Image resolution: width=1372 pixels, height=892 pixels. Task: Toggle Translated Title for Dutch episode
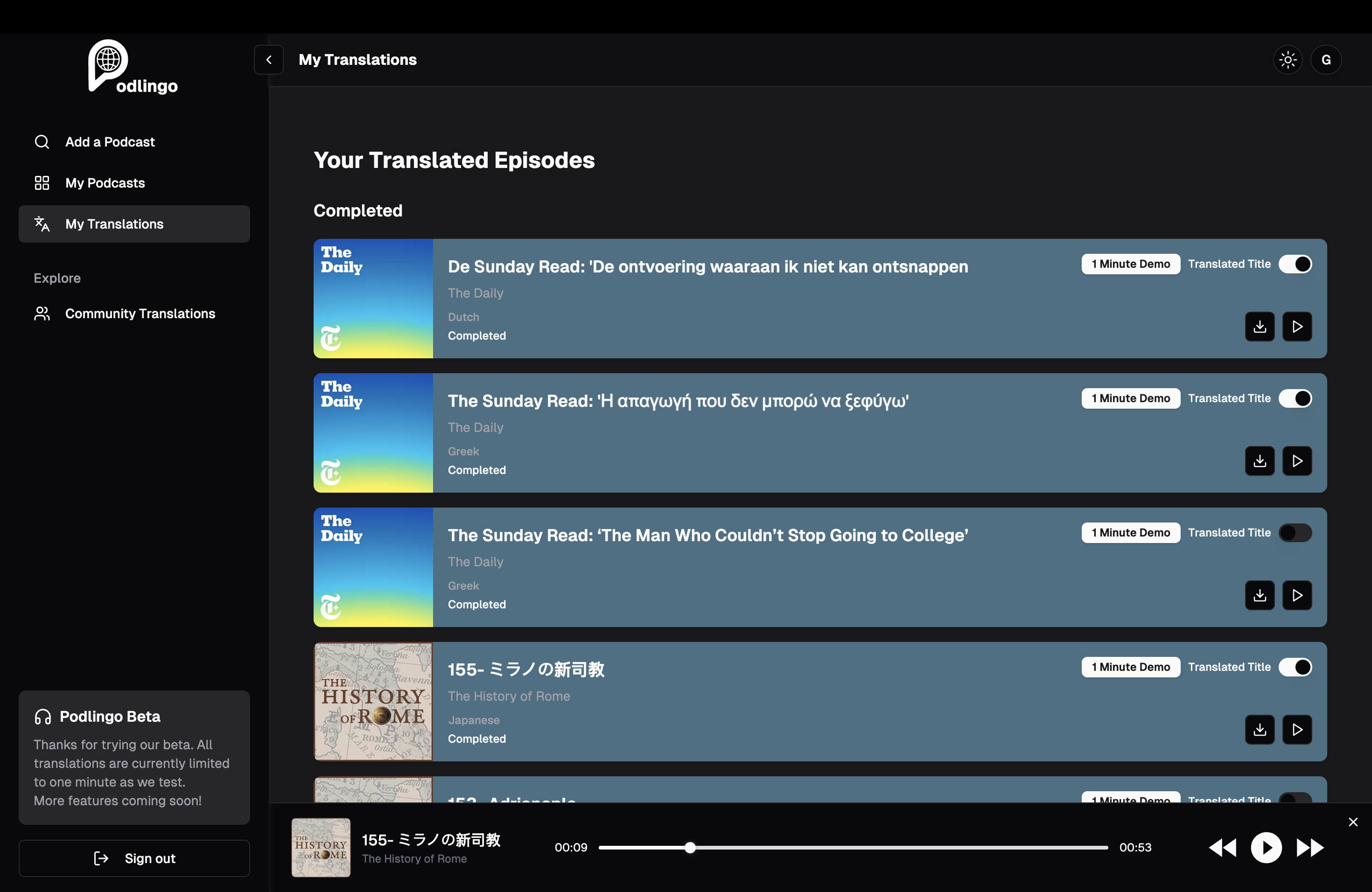click(x=1295, y=264)
